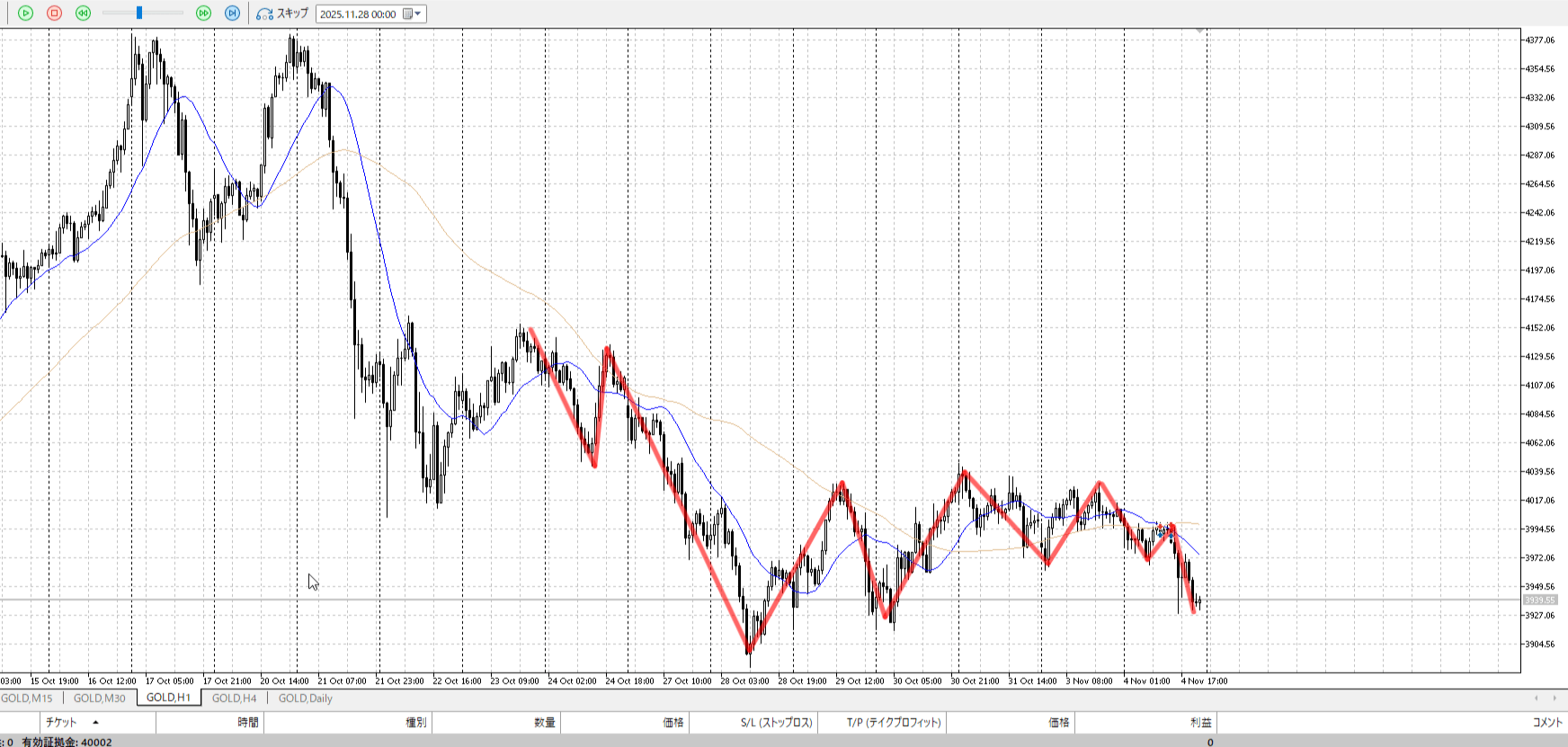1568x747 pixels.
Task: Click the chart shift triangle marker
Action: click(x=1199, y=31)
